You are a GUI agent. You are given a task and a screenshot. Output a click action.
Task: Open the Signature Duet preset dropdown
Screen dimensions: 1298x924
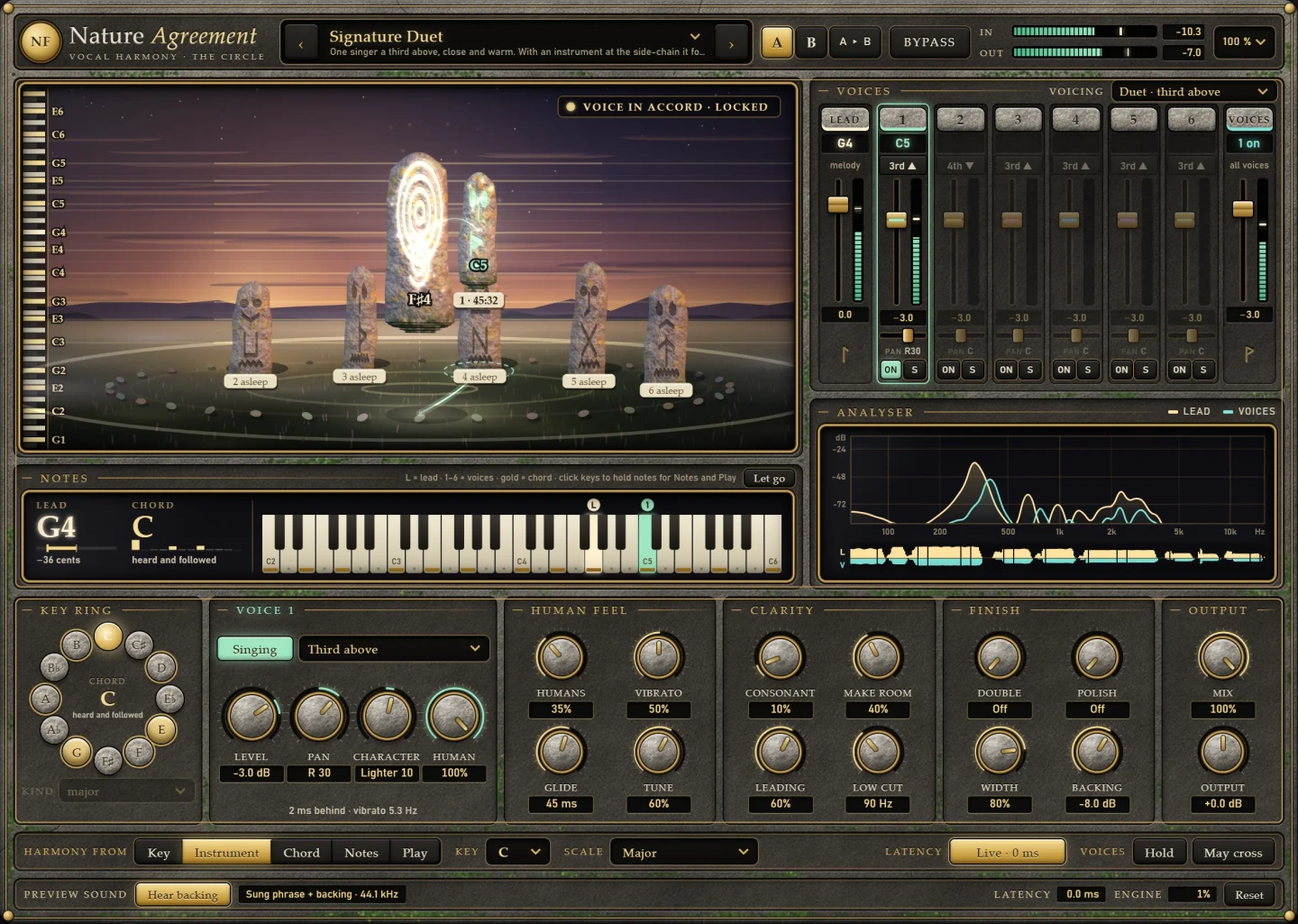(x=516, y=42)
